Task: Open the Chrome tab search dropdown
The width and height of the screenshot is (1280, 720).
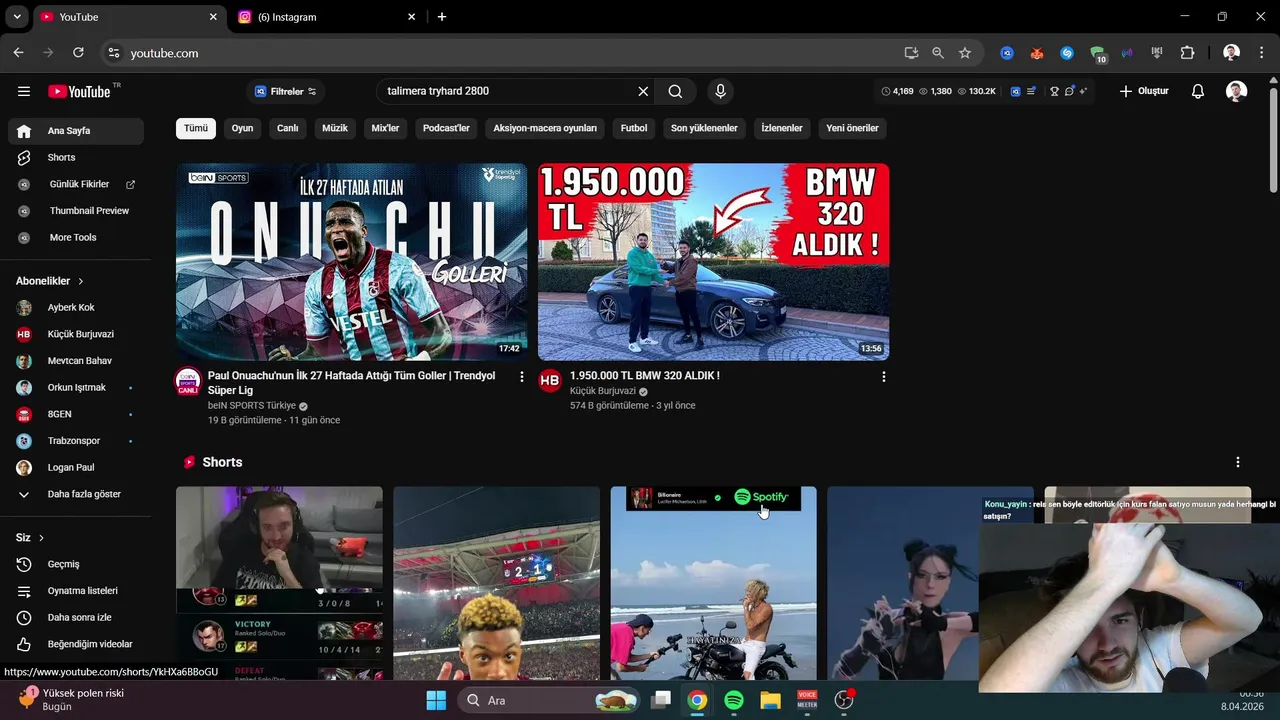Action: tap(18, 17)
